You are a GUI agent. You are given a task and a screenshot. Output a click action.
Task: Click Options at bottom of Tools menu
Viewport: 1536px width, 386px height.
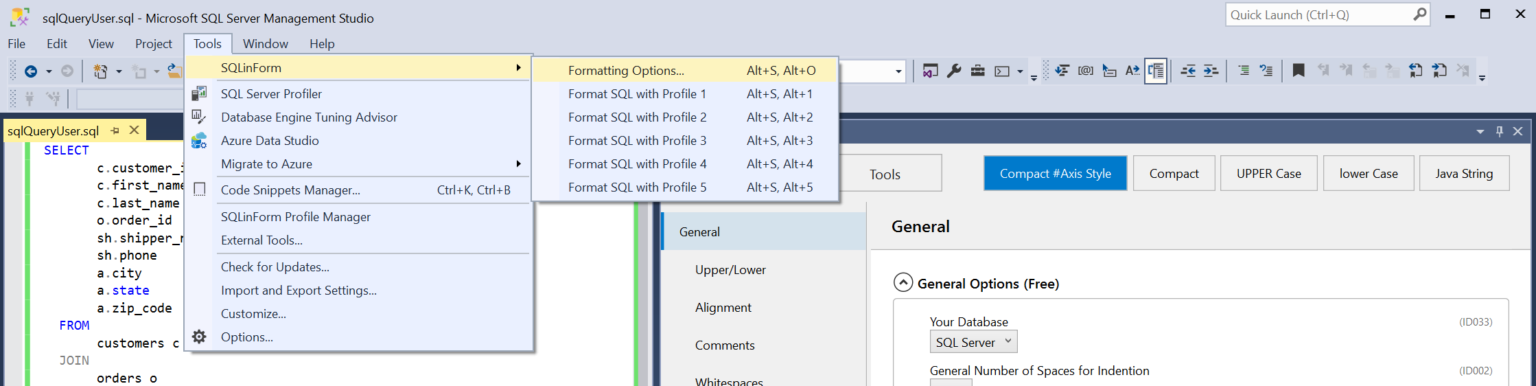(357, 337)
